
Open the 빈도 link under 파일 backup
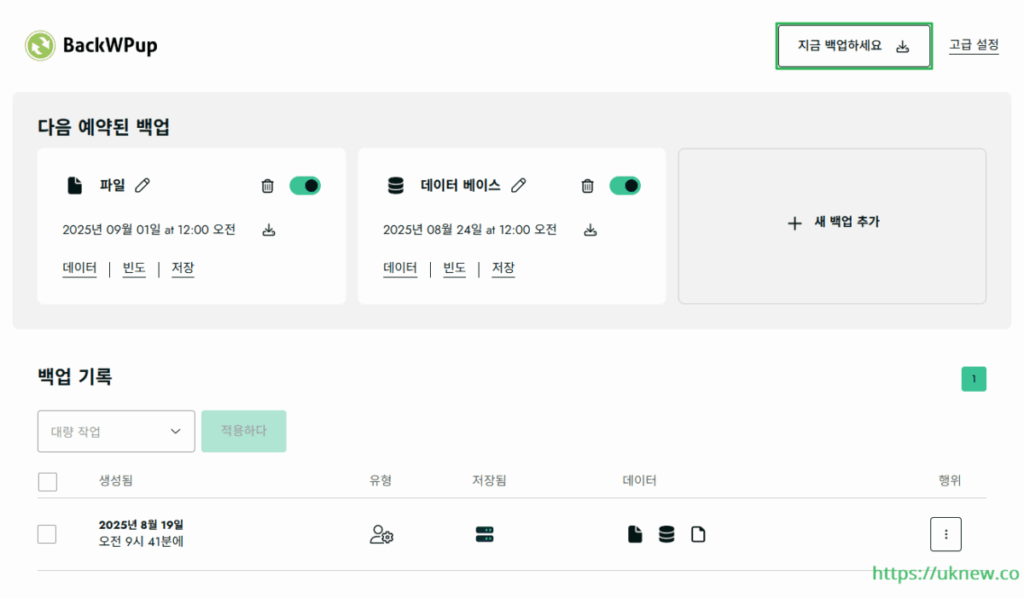tap(134, 268)
